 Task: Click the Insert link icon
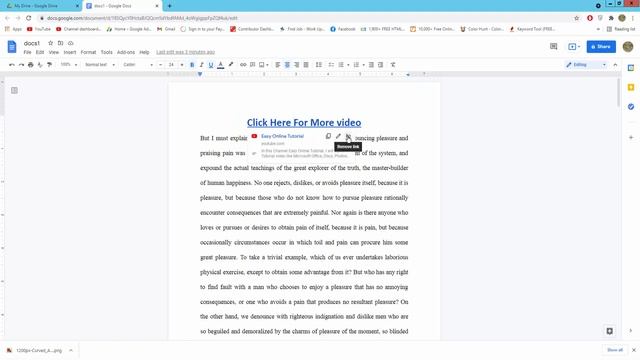point(243,64)
